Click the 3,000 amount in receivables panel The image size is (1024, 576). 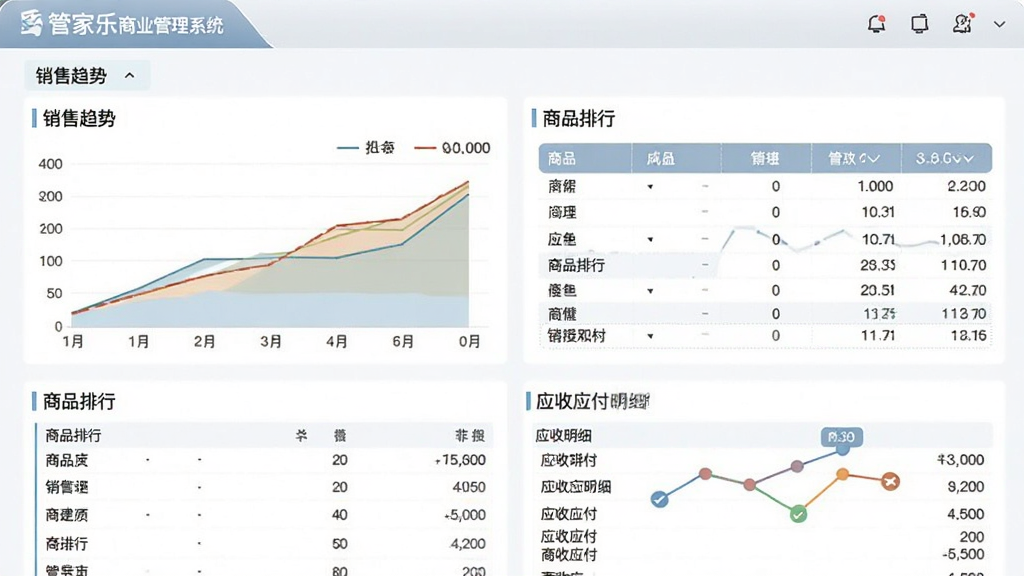(961, 460)
